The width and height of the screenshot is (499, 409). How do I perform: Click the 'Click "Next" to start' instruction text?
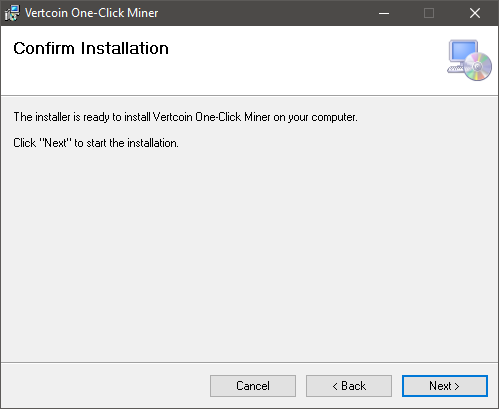96,143
